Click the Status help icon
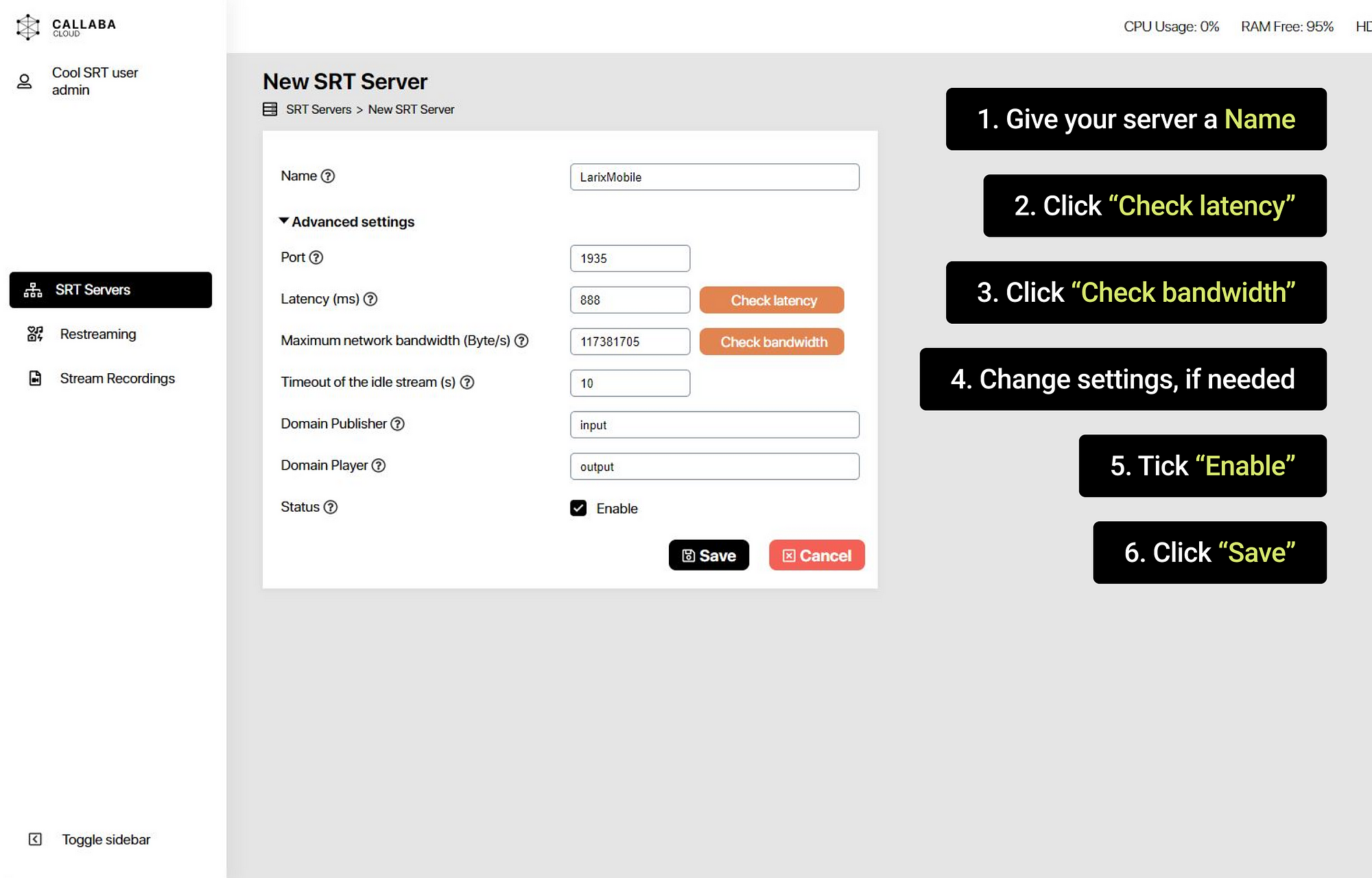 (x=331, y=507)
